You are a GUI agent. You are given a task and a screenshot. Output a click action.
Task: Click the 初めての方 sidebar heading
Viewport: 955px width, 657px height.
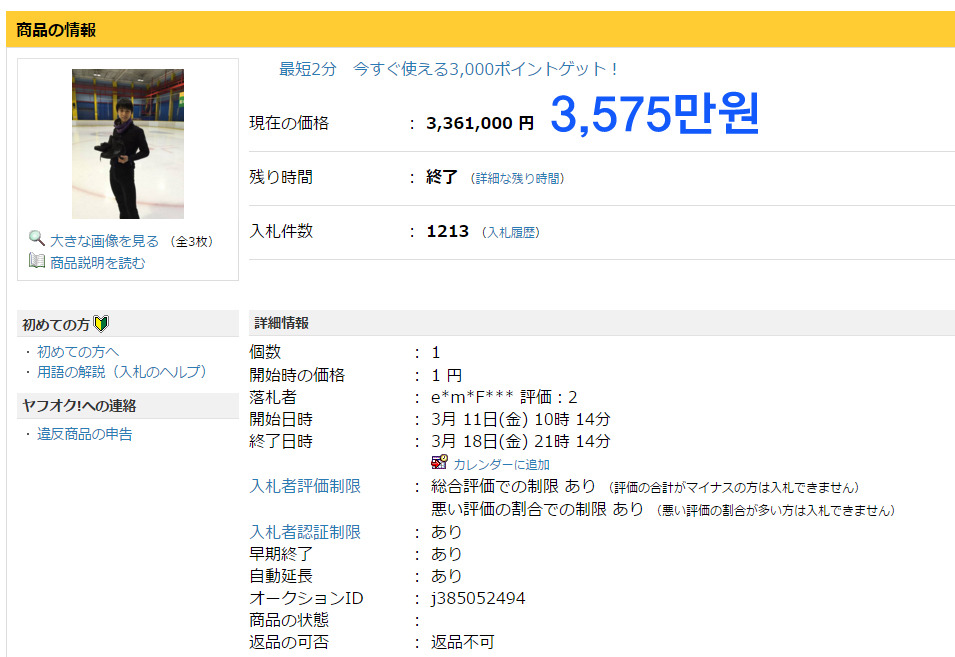[x=128, y=324]
